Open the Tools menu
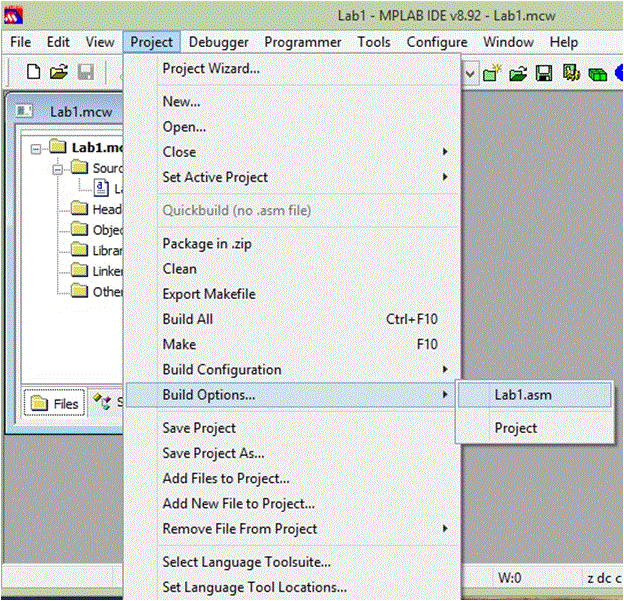Image resolution: width=624 pixels, height=601 pixels. click(x=374, y=42)
